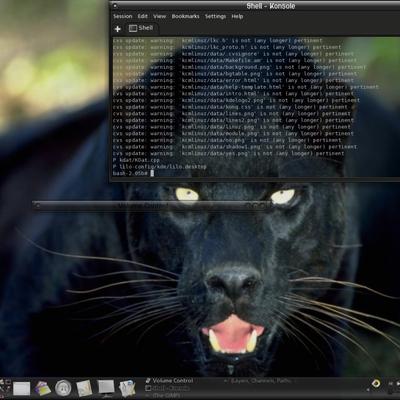Click the colorful cards icon in bottom panel

click(x=42, y=388)
